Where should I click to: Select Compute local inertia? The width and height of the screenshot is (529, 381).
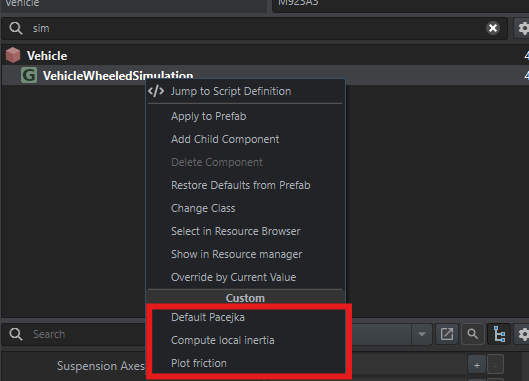point(223,340)
